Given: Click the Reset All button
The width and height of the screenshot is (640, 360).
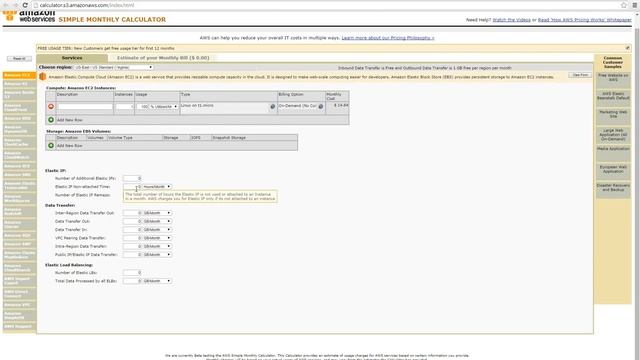Looking at the screenshot, I should point(19,59).
